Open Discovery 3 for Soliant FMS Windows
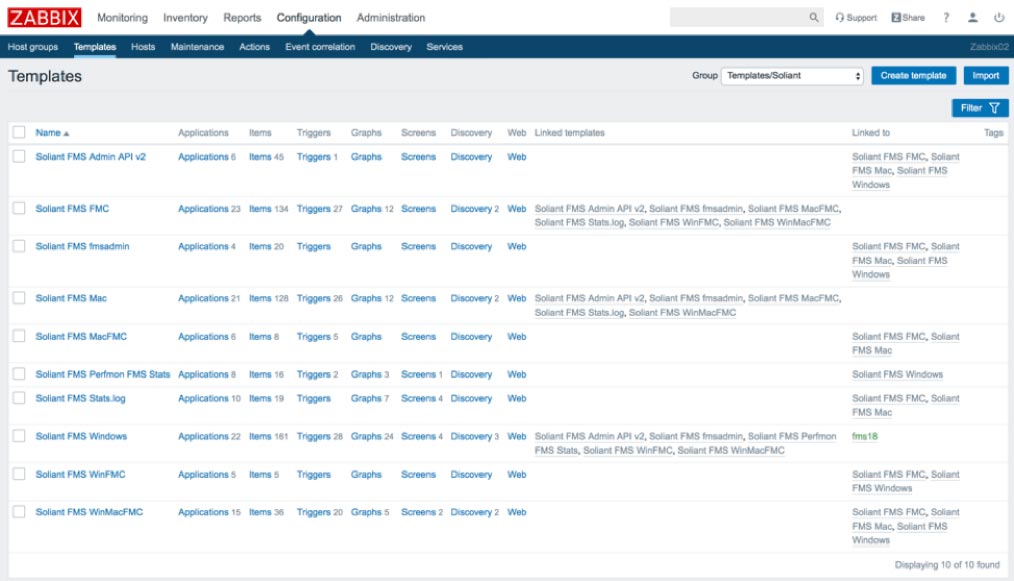This screenshot has height=581, width=1014. pyautogui.click(x=471, y=436)
